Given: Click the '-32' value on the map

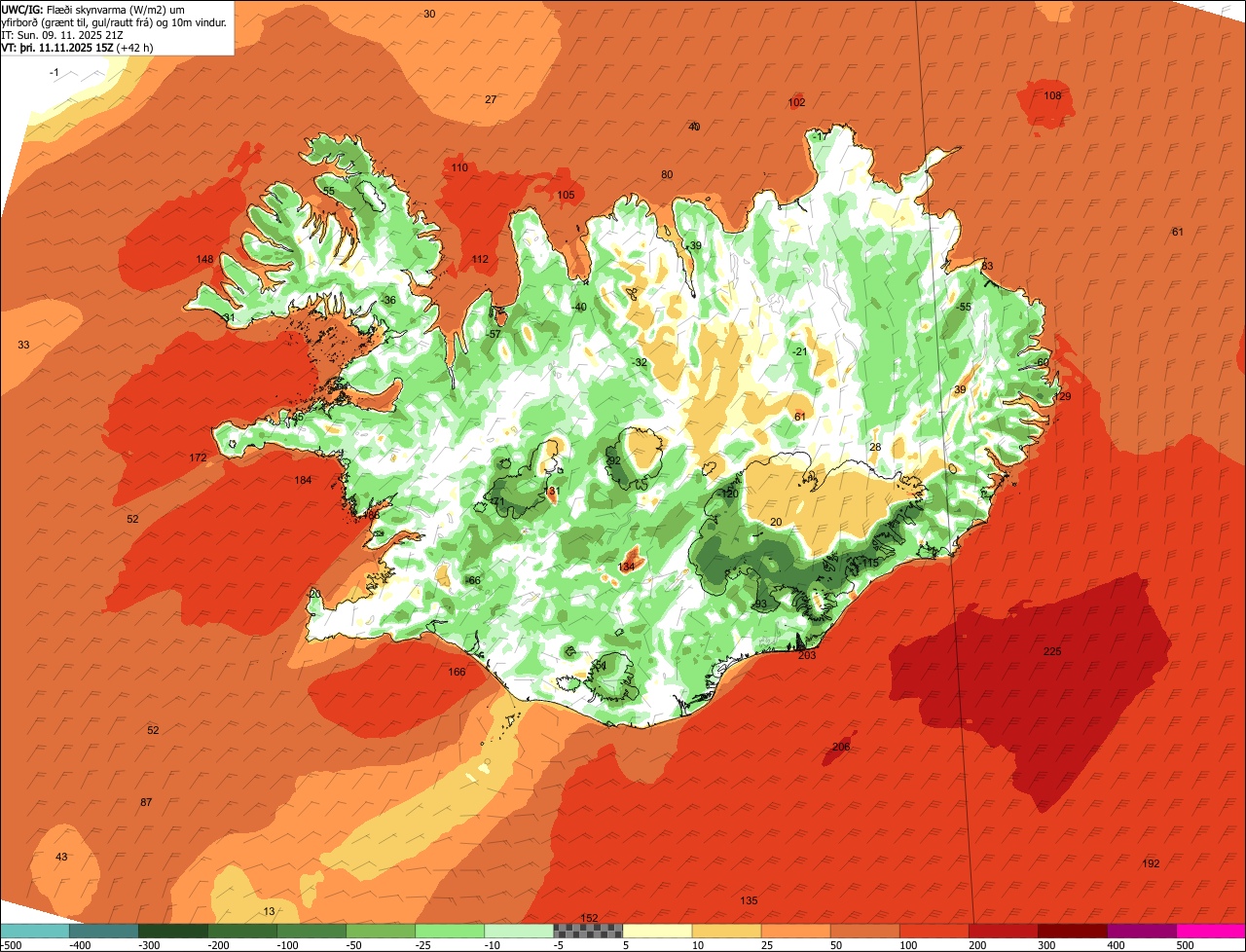Looking at the screenshot, I should pos(639,362).
